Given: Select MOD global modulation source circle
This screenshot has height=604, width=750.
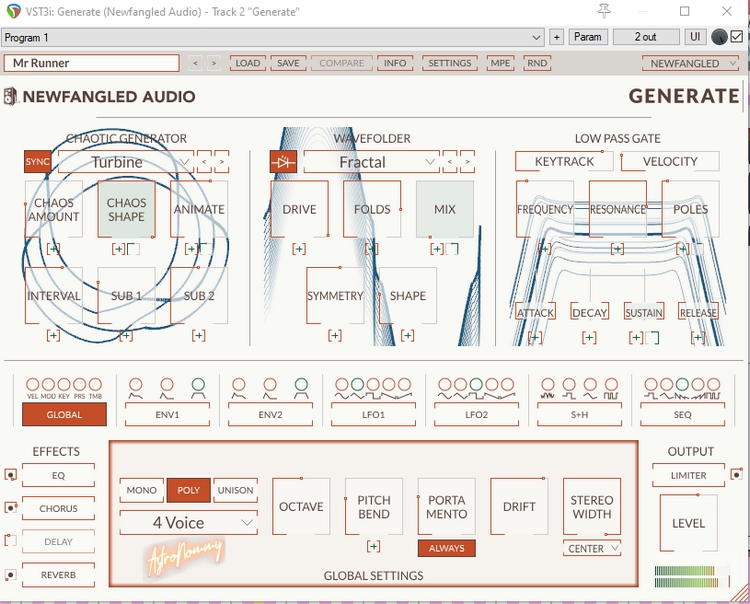Looking at the screenshot, I should tap(48, 384).
